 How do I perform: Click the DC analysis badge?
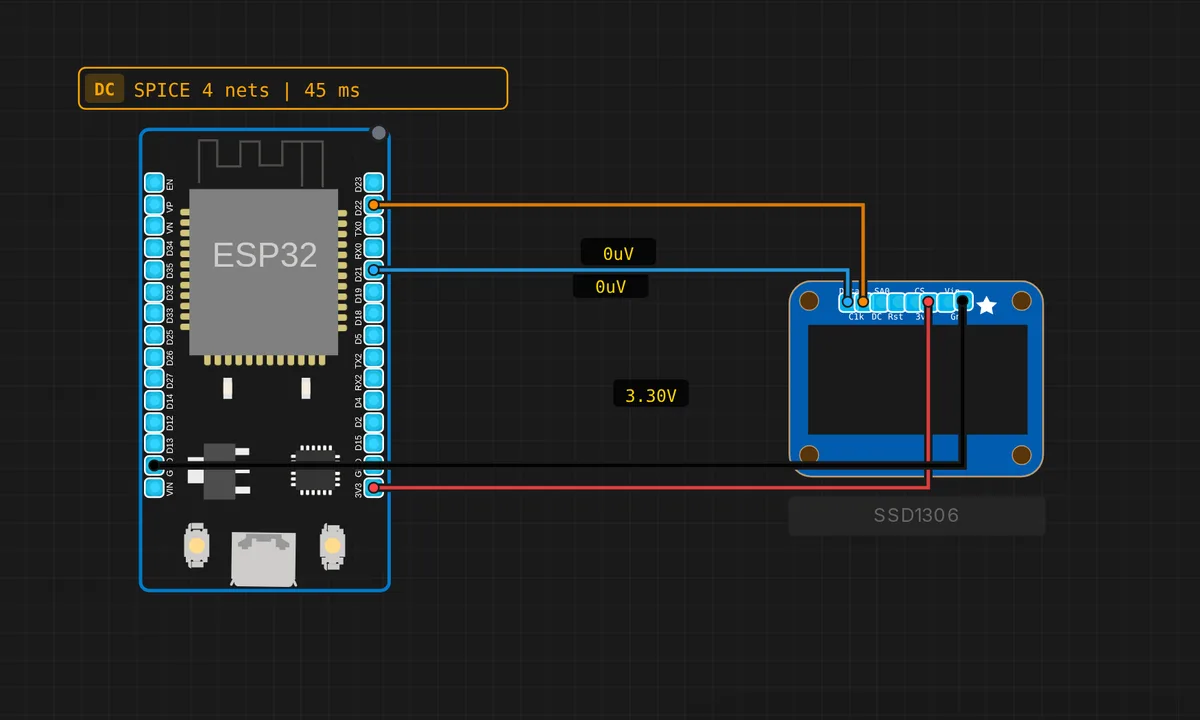click(104, 89)
